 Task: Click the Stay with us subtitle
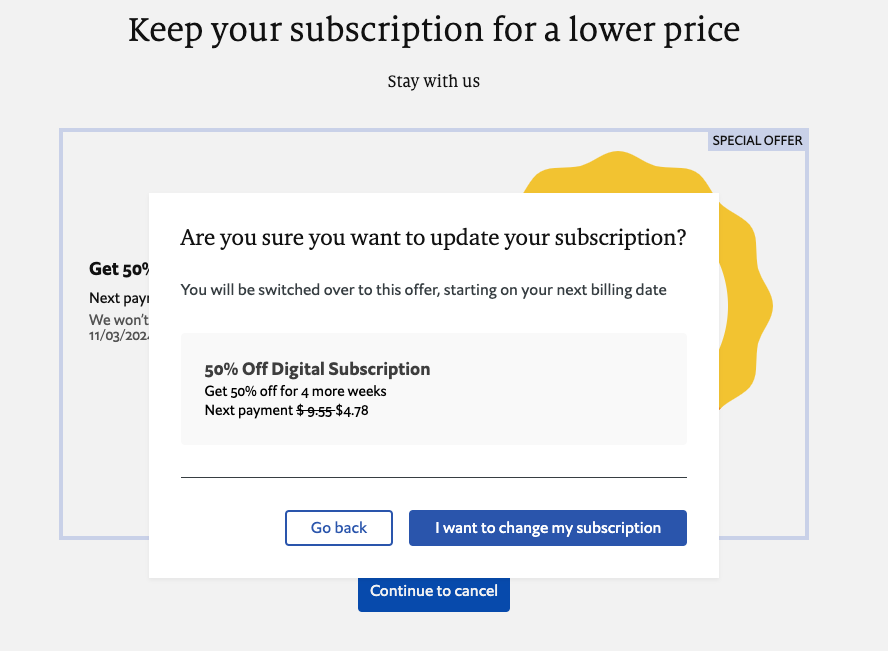433,81
